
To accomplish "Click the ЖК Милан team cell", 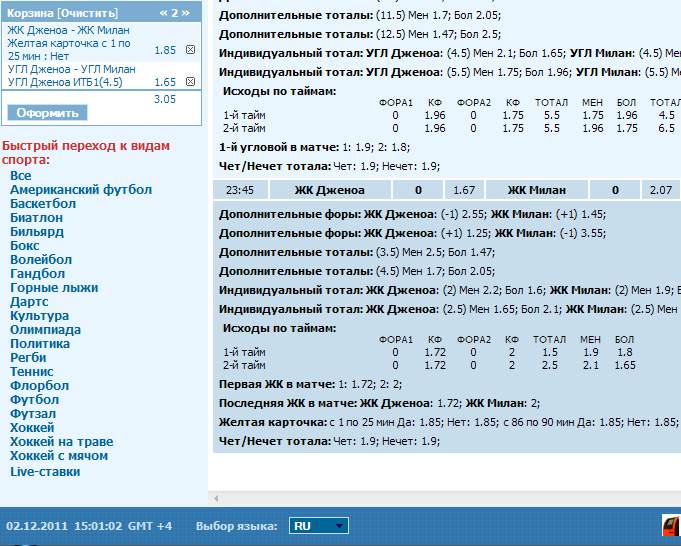I will (537, 190).
